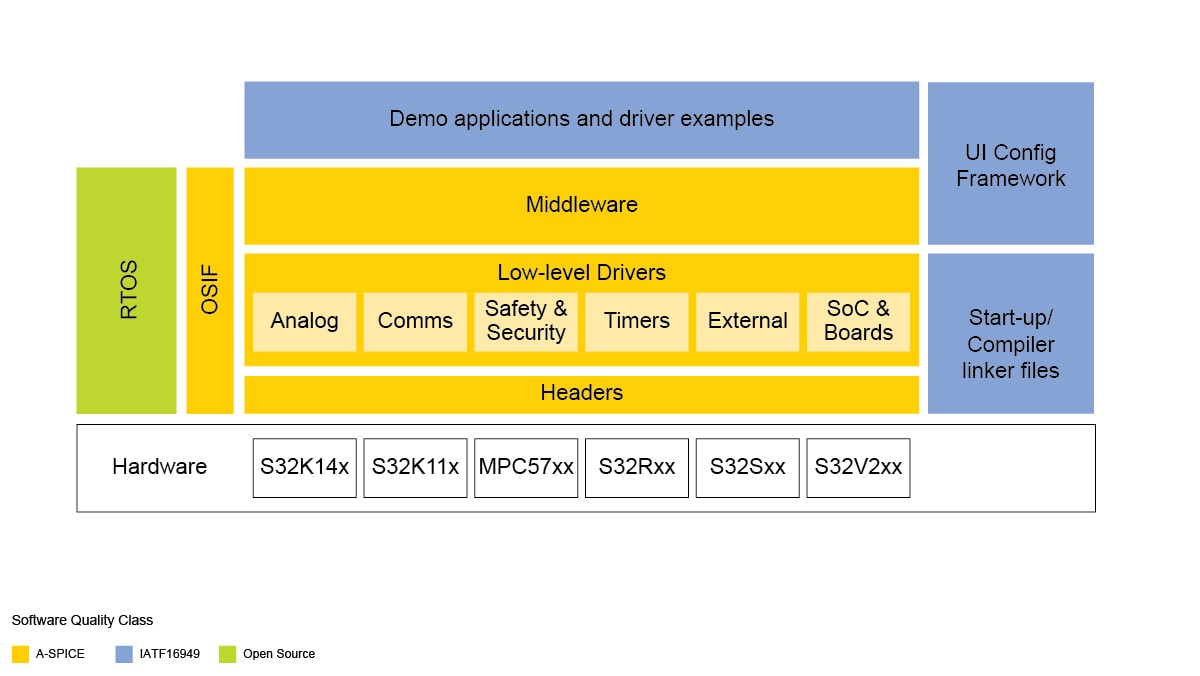This screenshot has height=676, width=1200.
Task: Select the SoC & Boards block
Action: pyautogui.click(x=858, y=321)
